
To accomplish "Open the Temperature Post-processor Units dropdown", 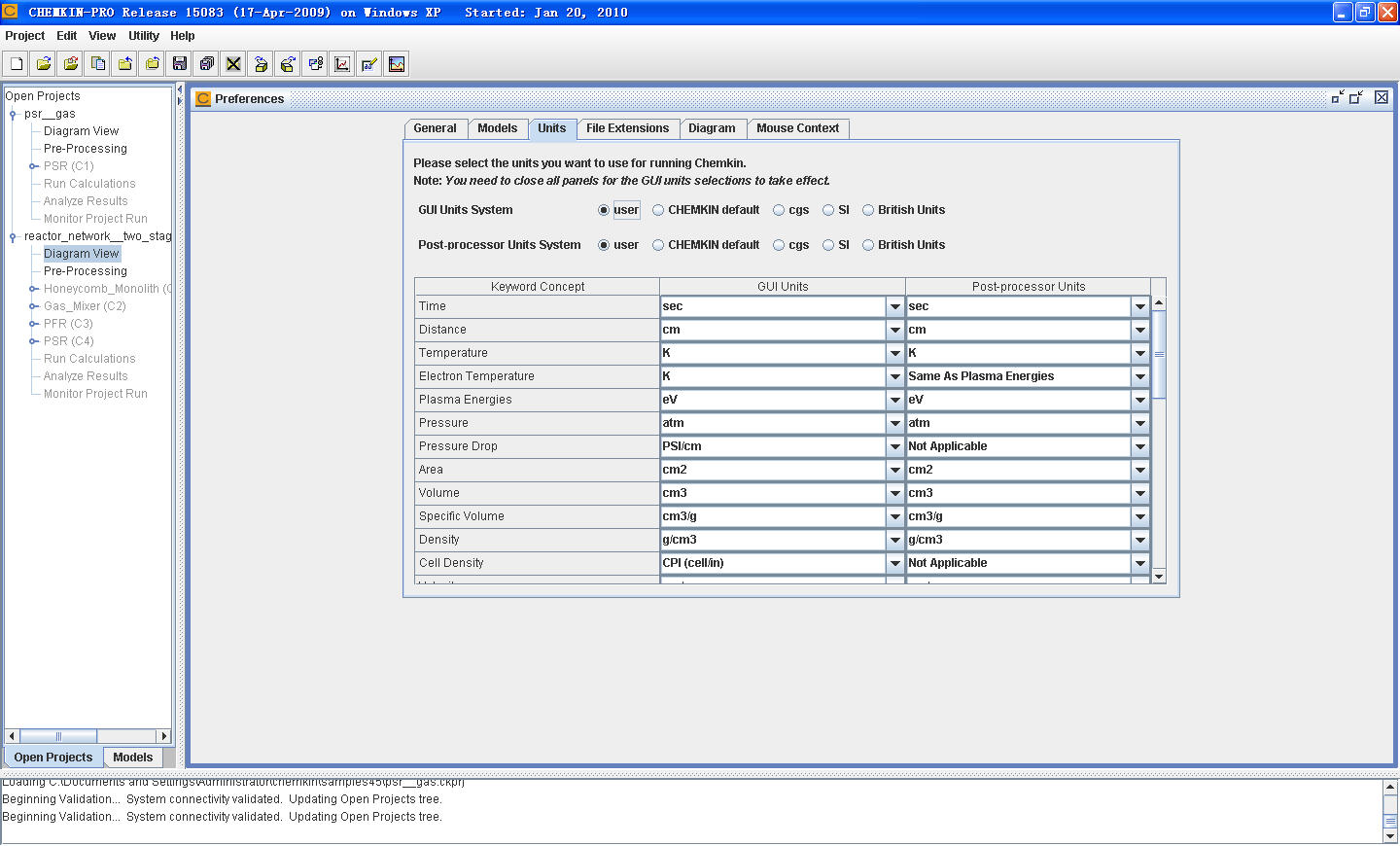I will coord(1140,353).
